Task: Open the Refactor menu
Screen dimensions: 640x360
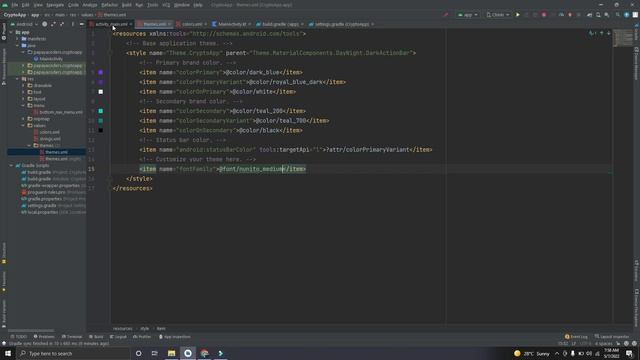Action: click(x=109, y=5)
